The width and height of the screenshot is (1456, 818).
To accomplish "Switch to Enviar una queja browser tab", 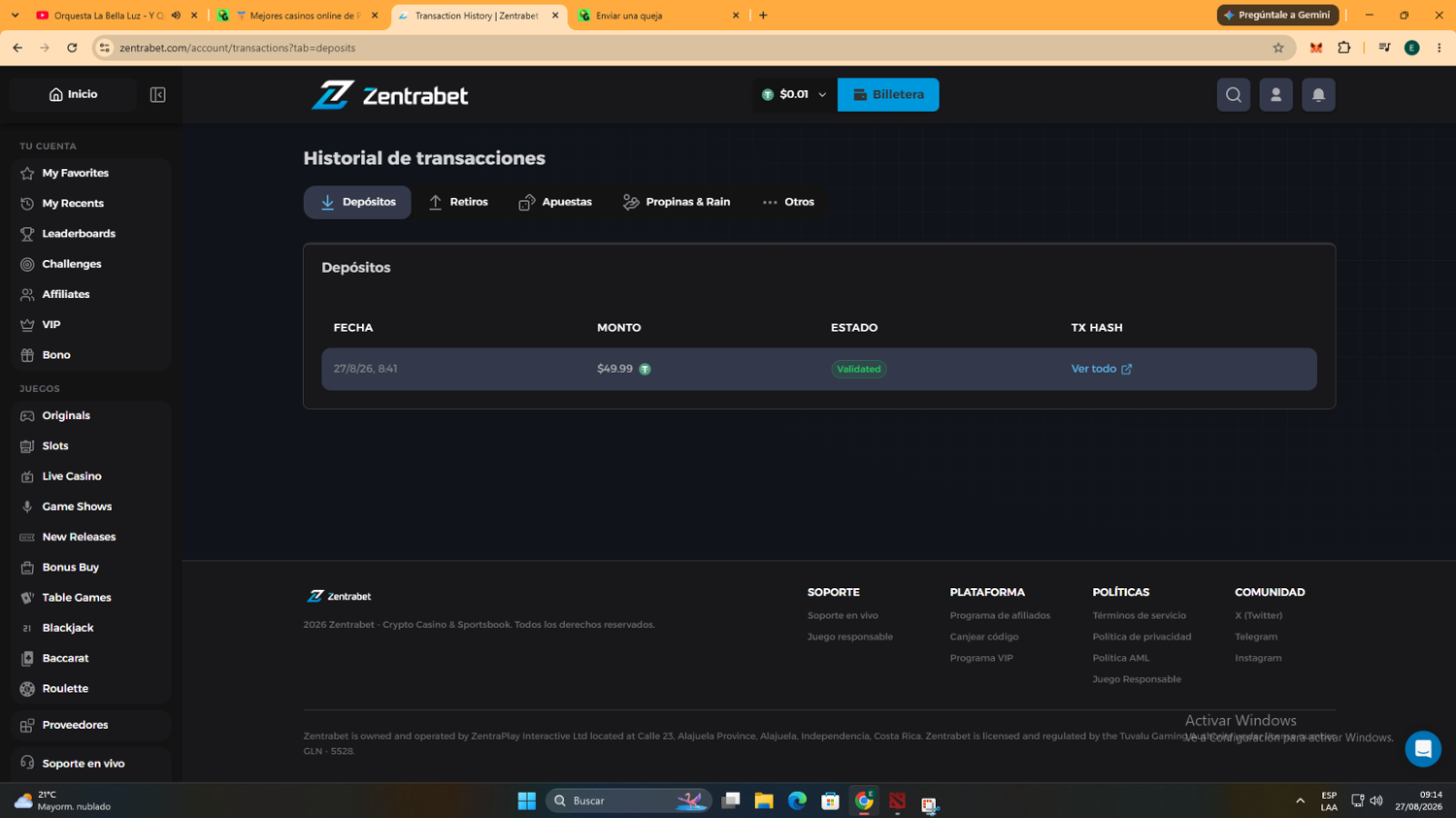I will (x=659, y=16).
